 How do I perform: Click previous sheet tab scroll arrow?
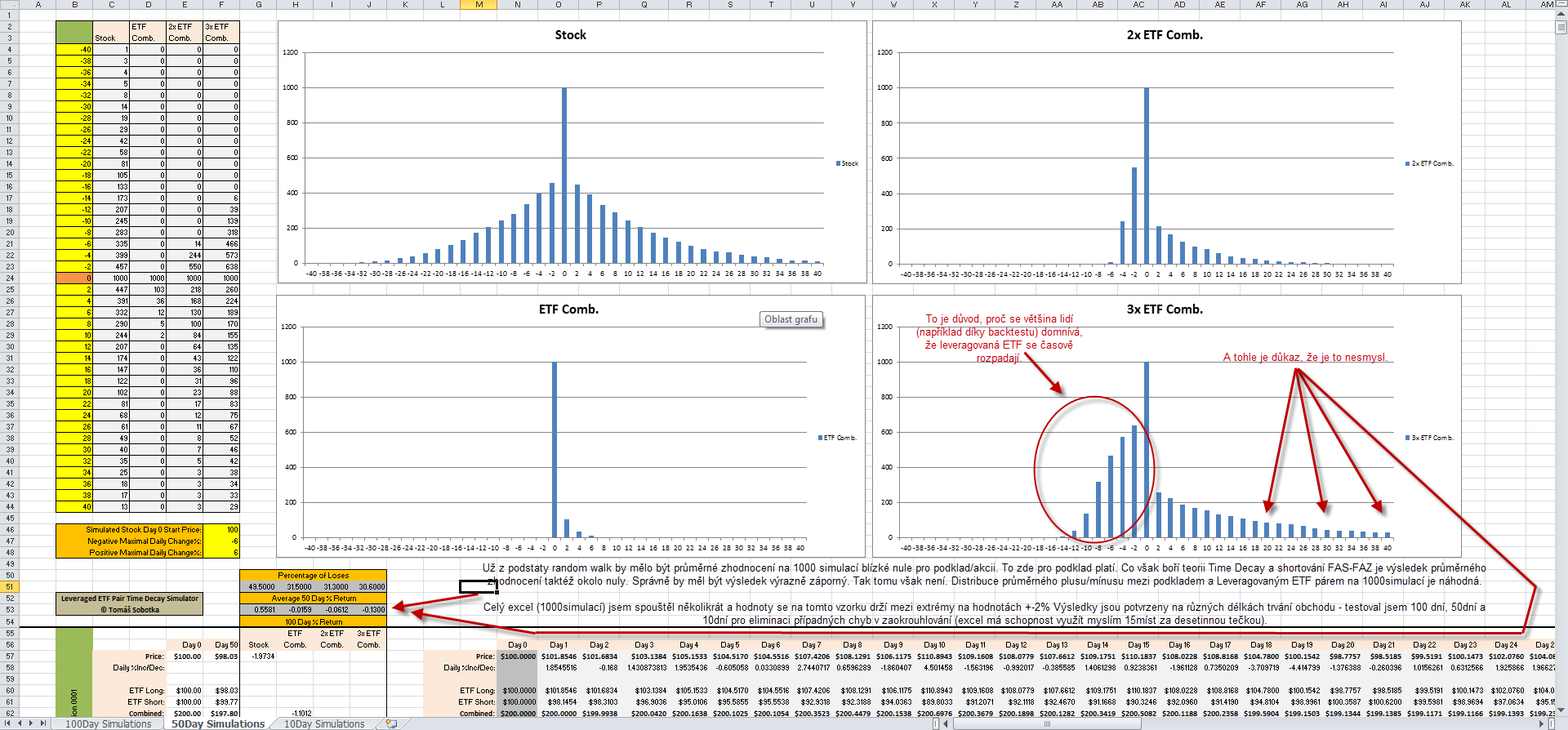tap(20, 723)
